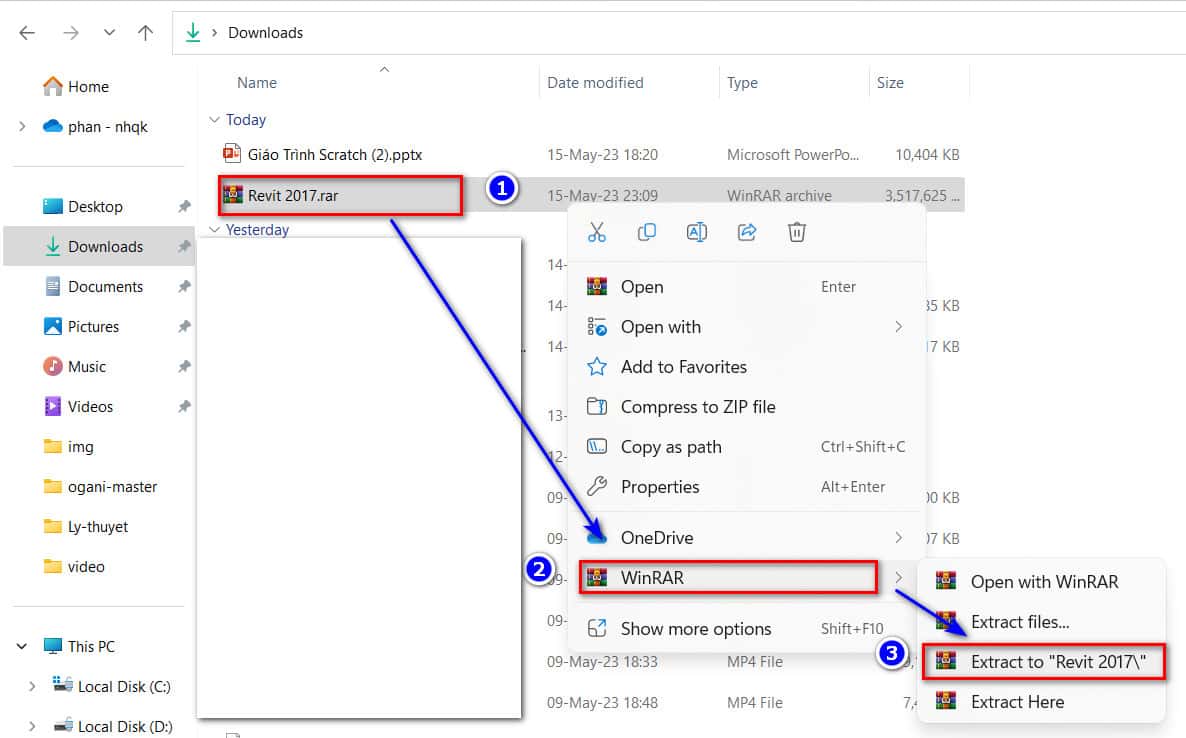The image size is (1186, 738).
Task: Click the Forward navigation arrow
Action: (x=71, y=33)
